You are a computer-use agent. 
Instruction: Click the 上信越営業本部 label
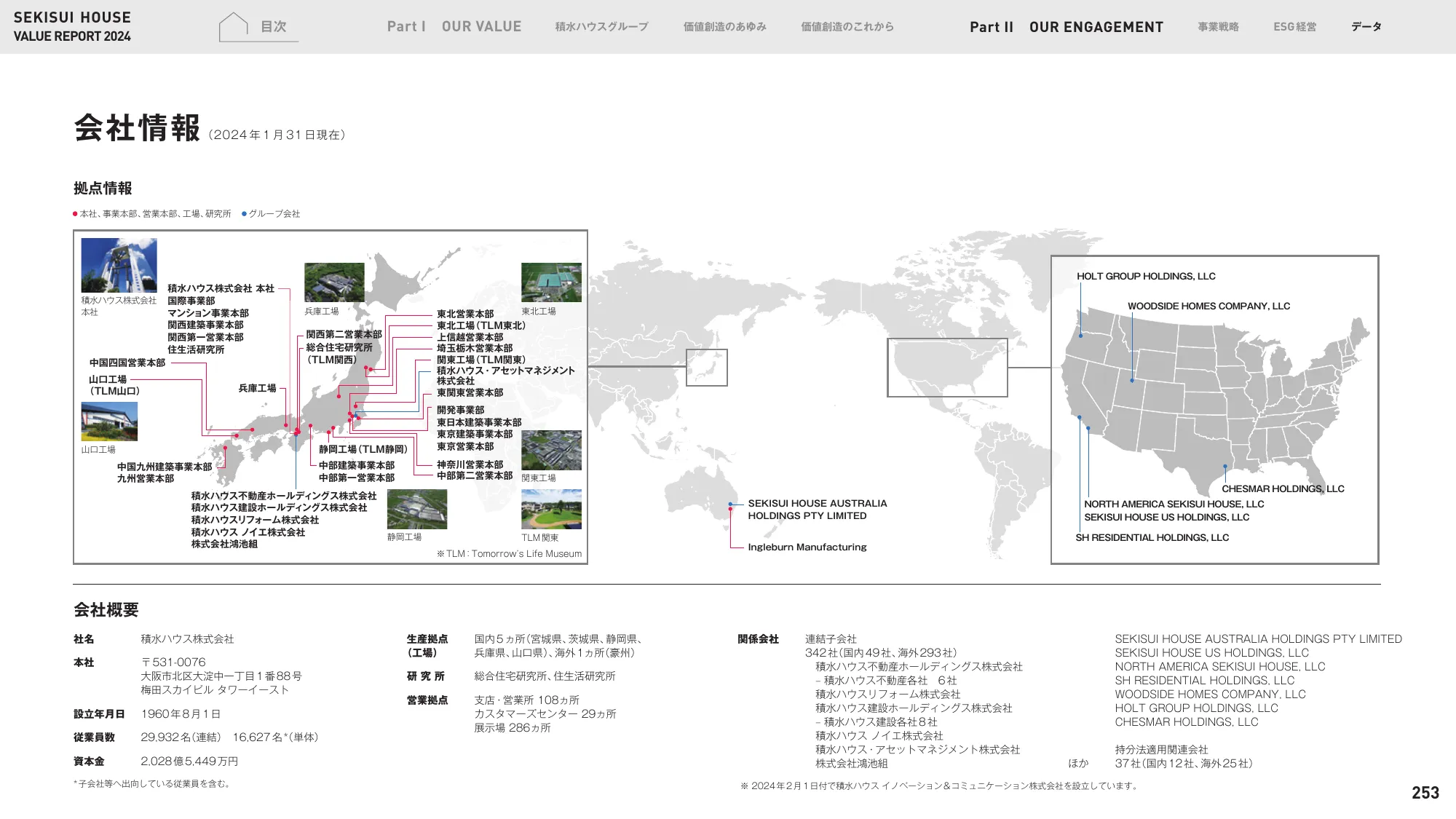470,338
